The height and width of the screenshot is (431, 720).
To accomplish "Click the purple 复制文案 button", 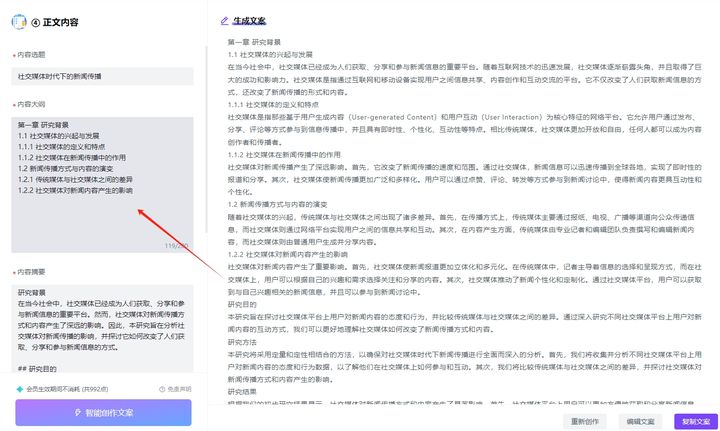I will [x=696, y=421].
